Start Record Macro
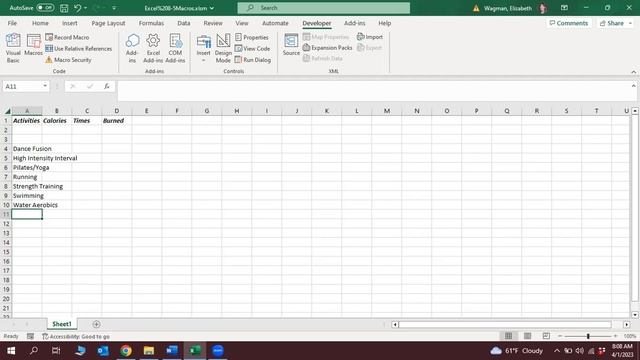The width and height of the screenshot is (640, 360). click(67, 37)
